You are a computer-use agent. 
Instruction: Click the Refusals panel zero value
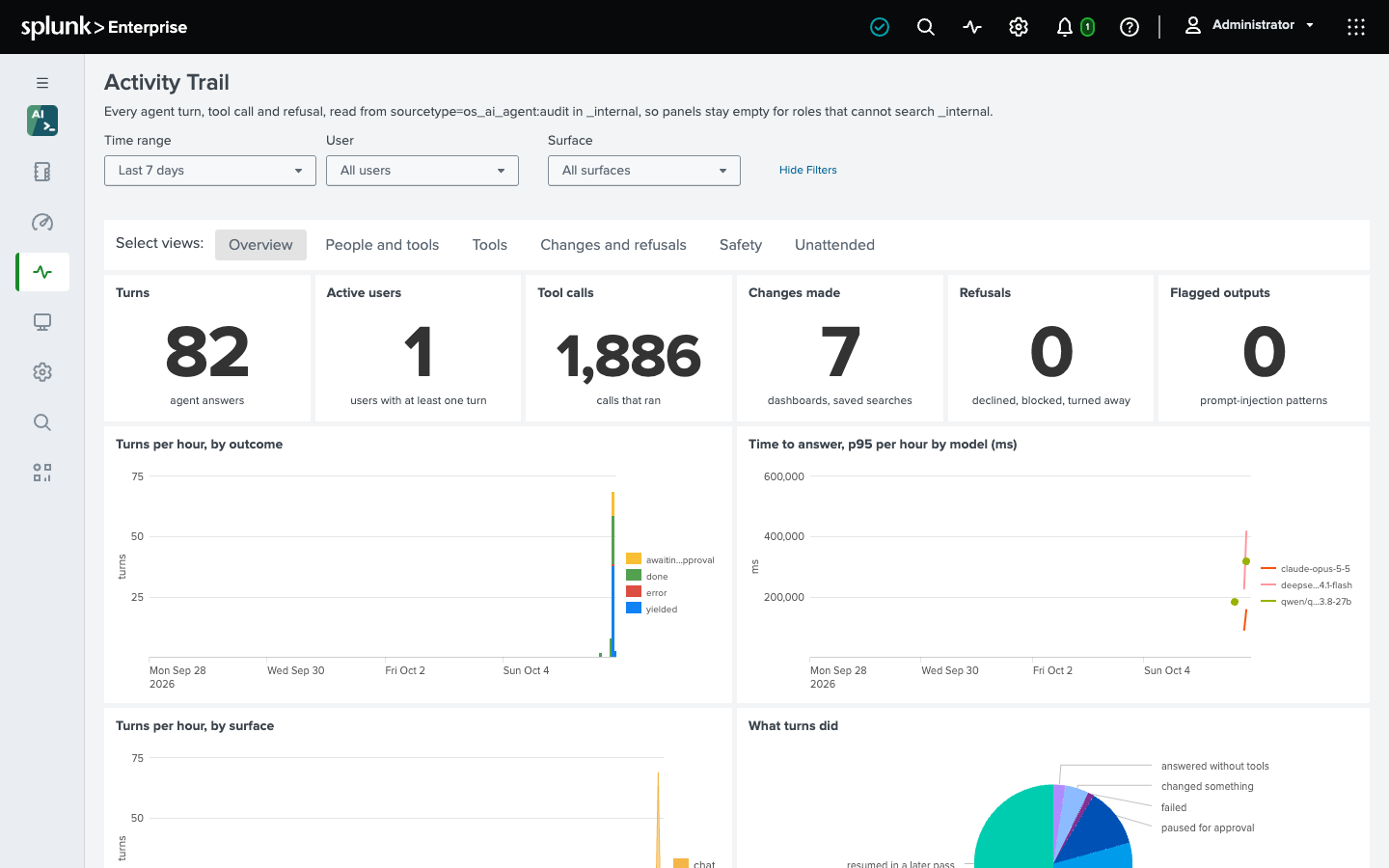click(x=1051, y=352)
